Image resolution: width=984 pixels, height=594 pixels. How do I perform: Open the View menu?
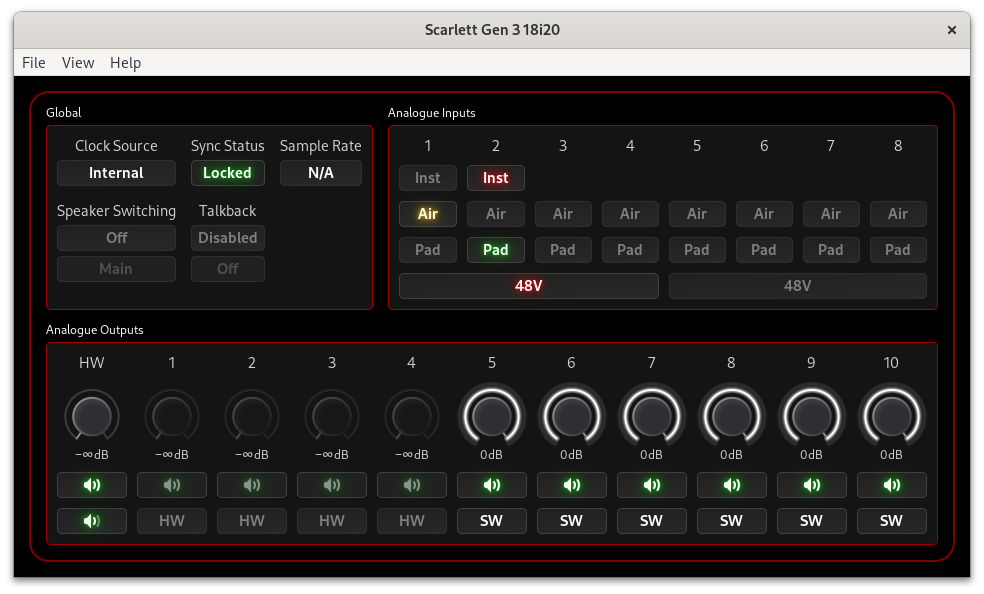[x=78, y=62]
